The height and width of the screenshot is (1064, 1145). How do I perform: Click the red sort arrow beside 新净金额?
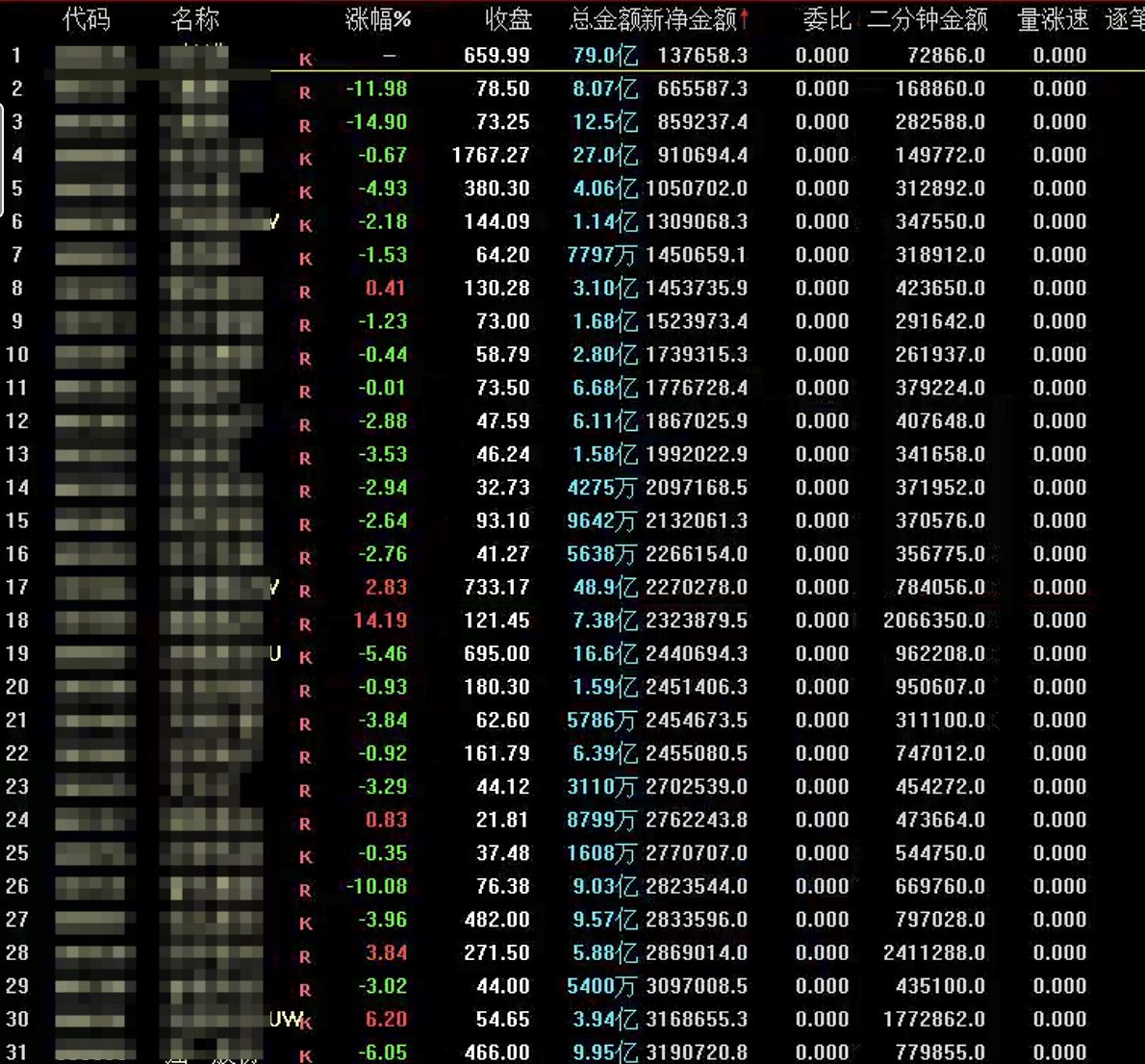click(744, 19)
